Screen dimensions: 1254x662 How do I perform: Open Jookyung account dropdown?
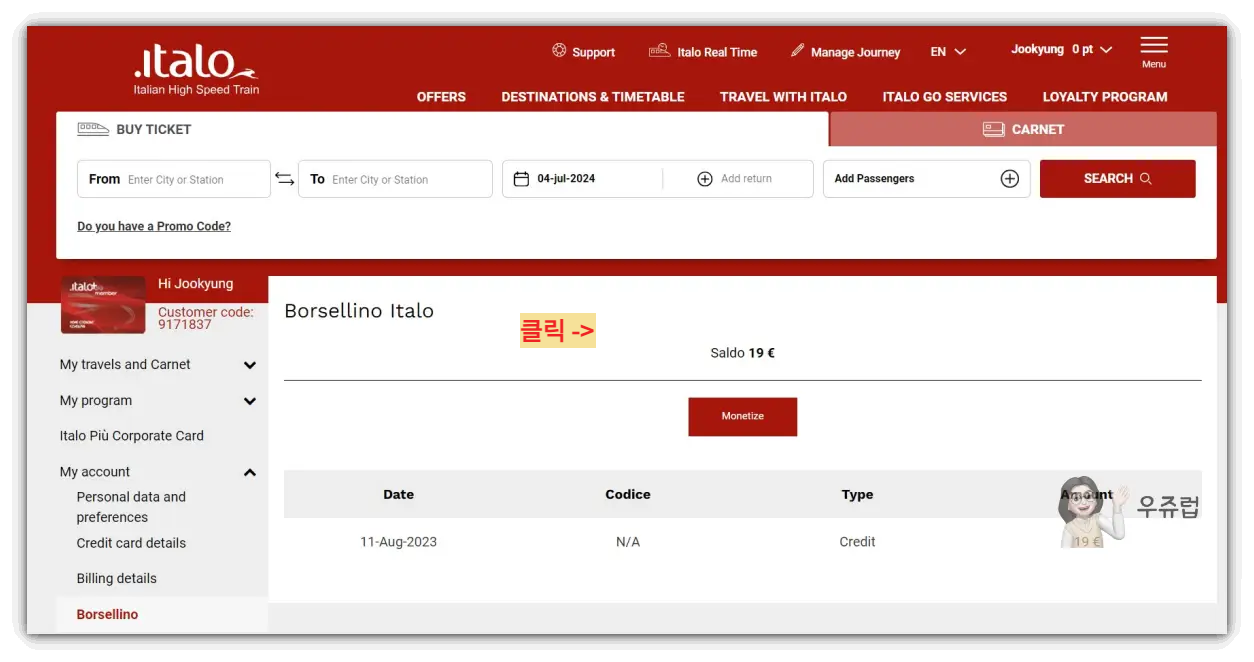[x=1061, y=50]
